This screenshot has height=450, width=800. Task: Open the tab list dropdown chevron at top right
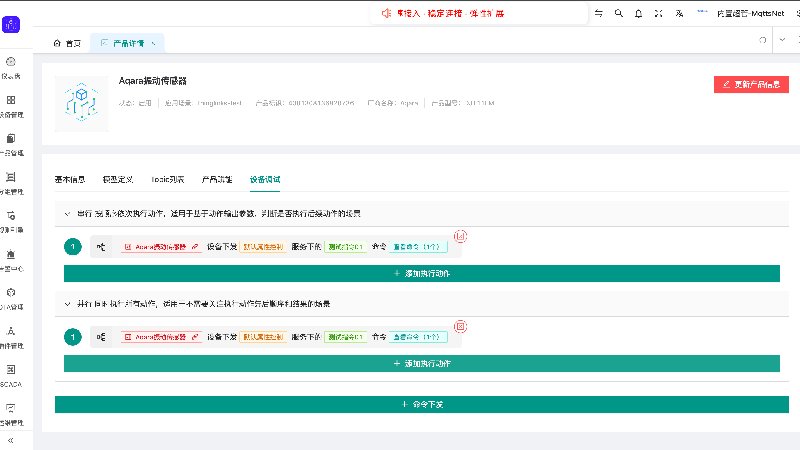782,40
